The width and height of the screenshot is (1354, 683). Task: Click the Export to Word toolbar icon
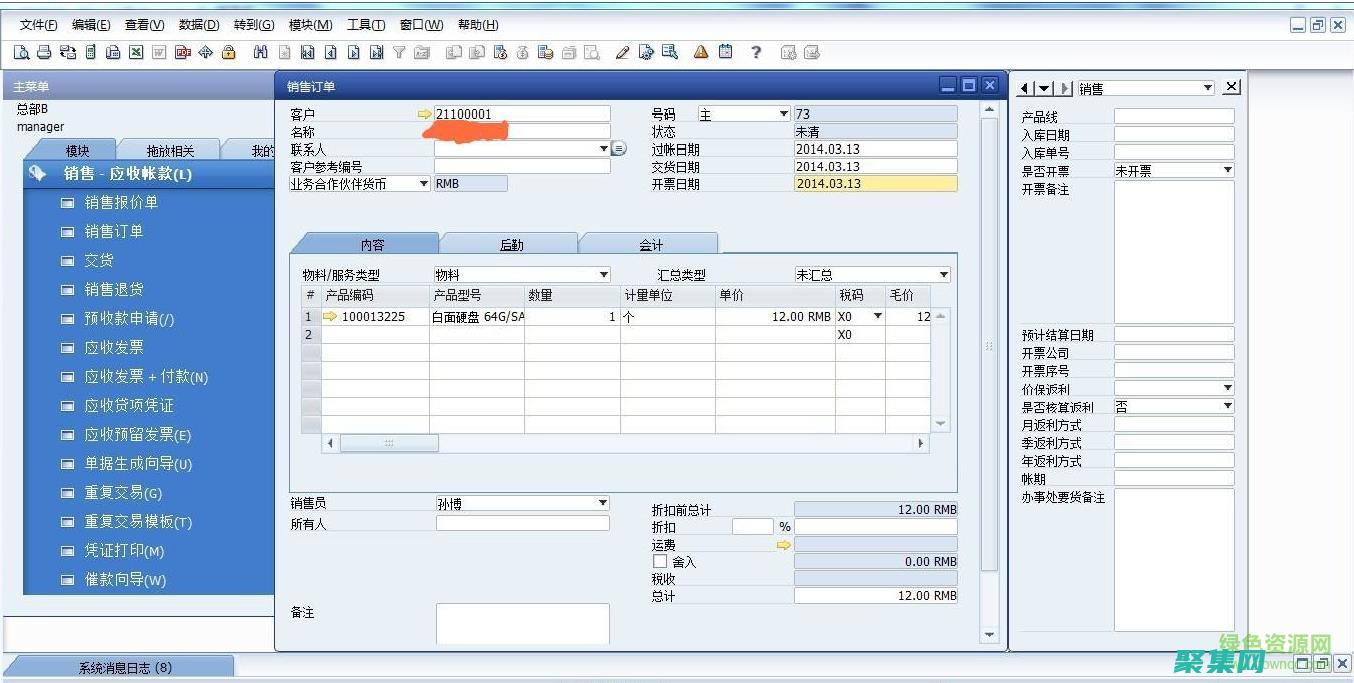tap(158, 52)
